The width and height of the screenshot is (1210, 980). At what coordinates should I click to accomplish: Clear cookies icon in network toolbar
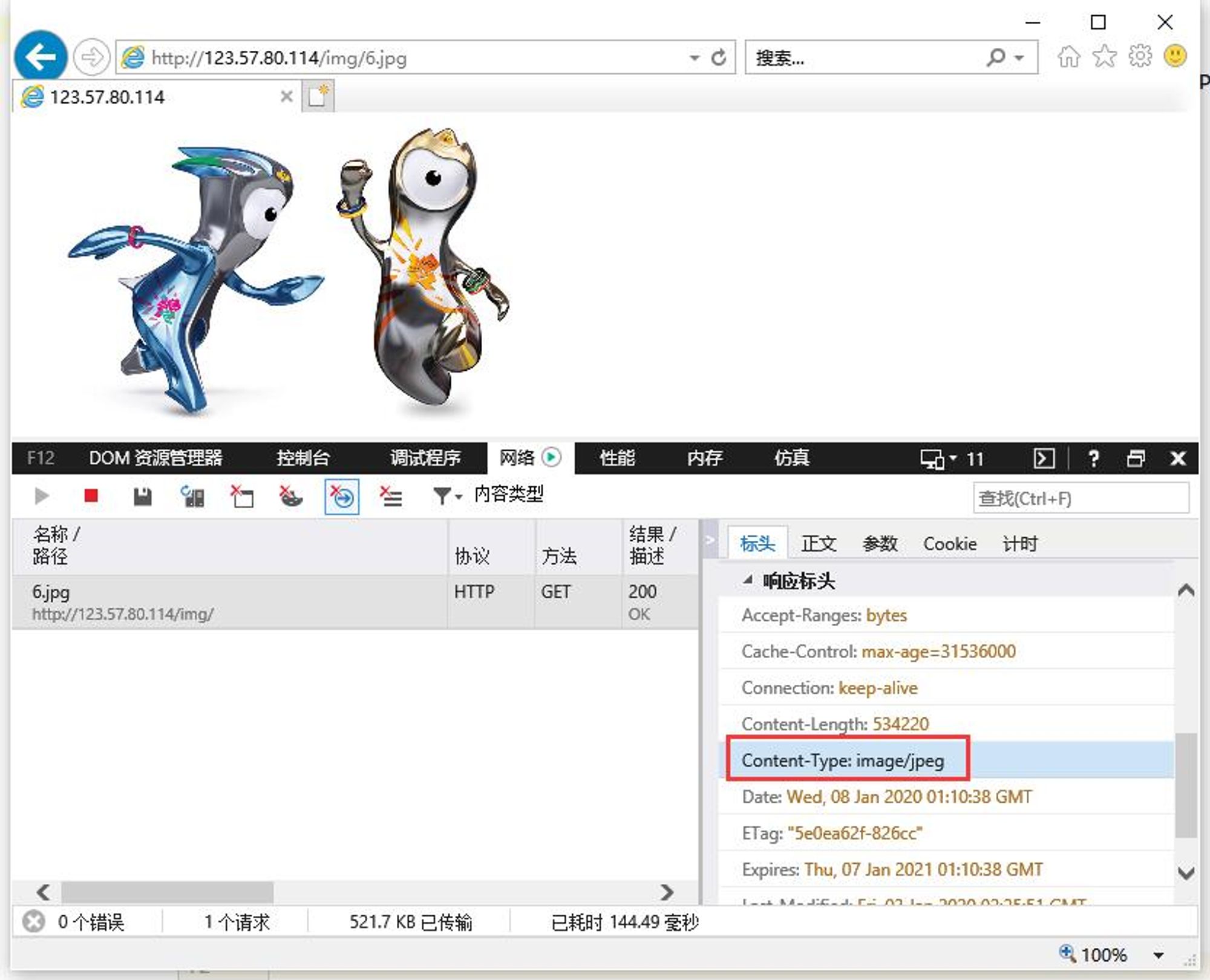pyautogui.click(x=291, y=497)
